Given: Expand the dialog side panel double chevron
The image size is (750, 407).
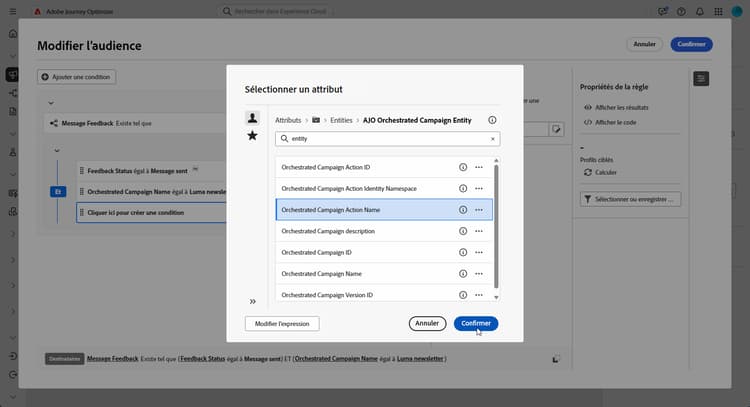Looking at the screenshot, I should click(253, 301).
